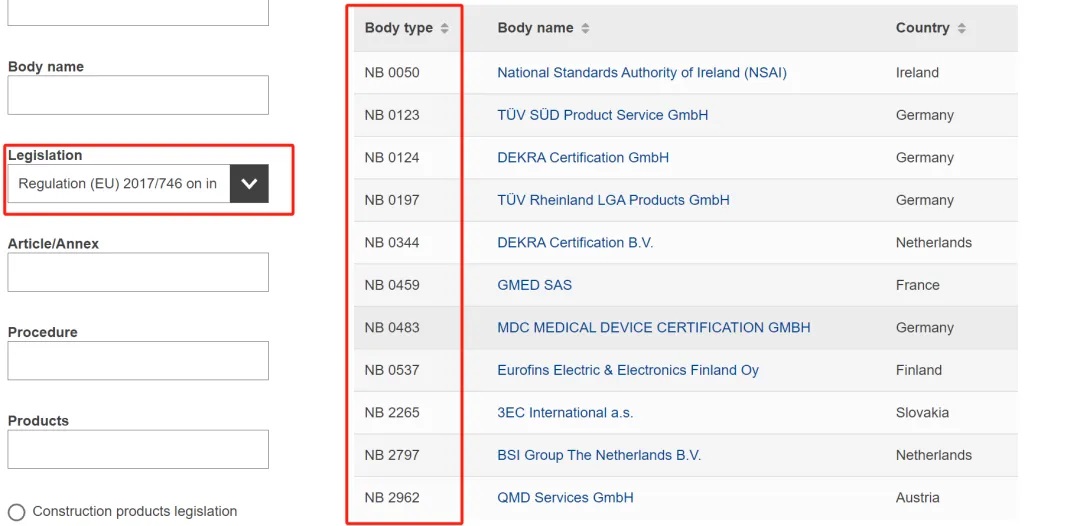
Task: Select the NB 0050 cell
Action: coord(392,72)
